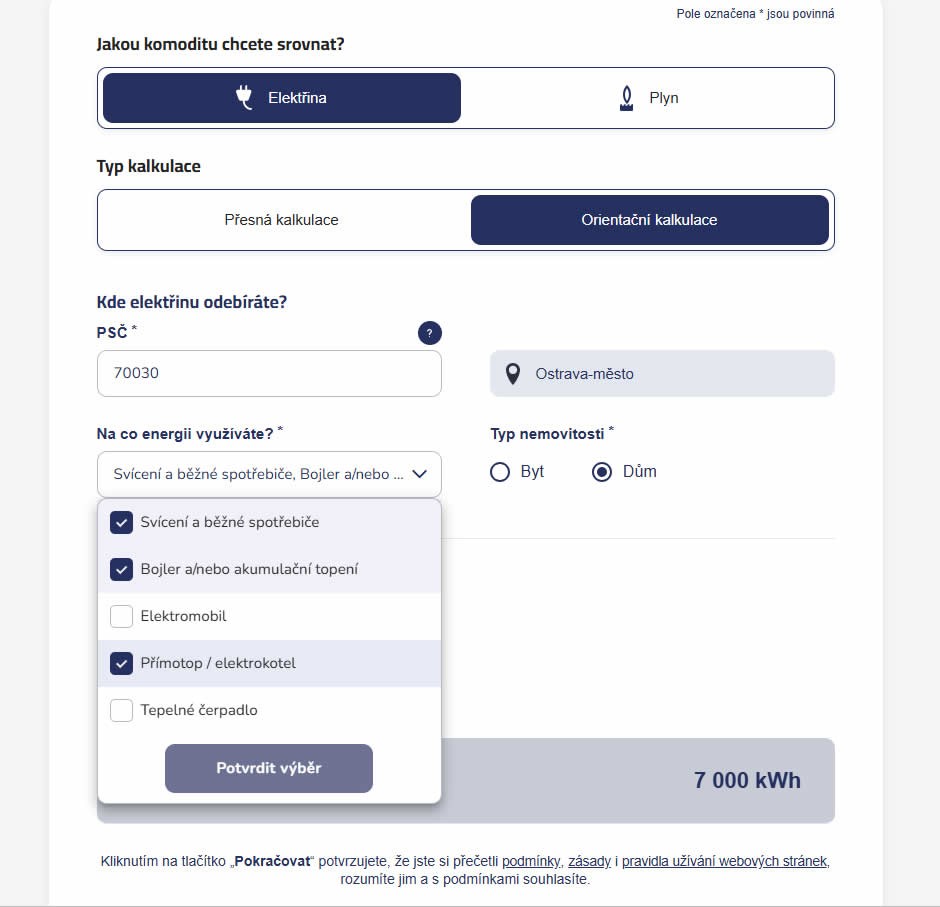Uncheck Přímotop / elektrokotel option
The height and width of the screenshot is (907, 940).
[122, 663]
